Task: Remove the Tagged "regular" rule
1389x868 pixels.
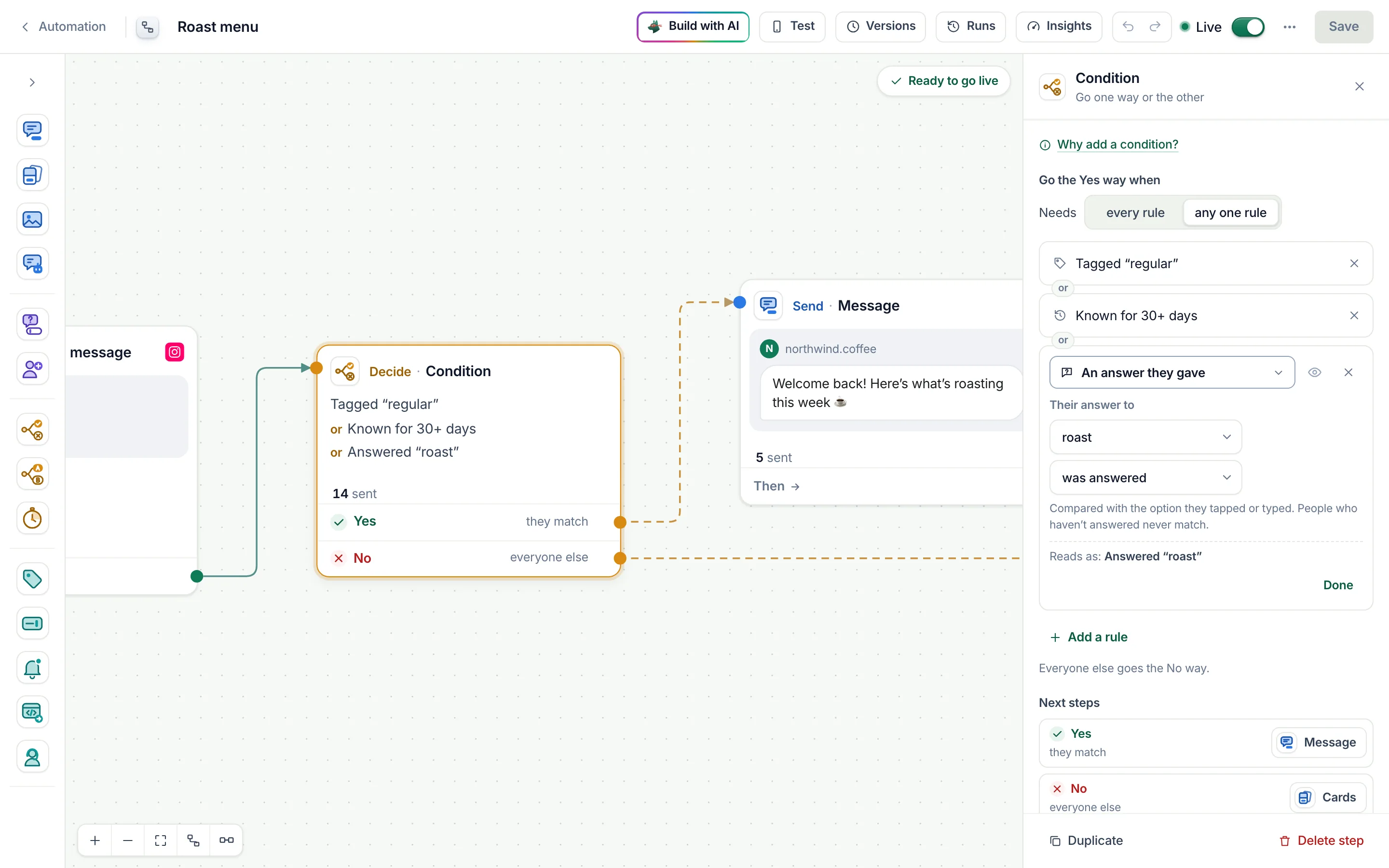Action: click(x=1354, y=263)
